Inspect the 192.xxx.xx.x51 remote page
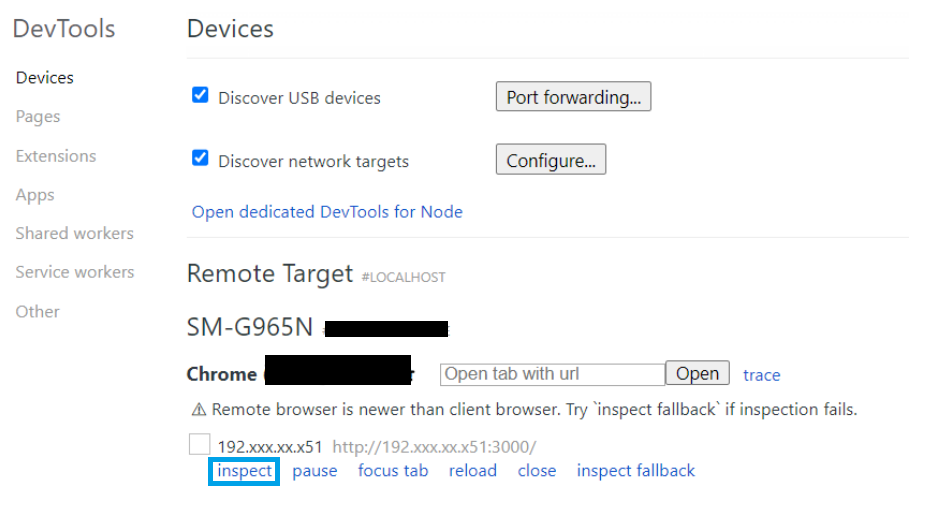 click(244, 471)
